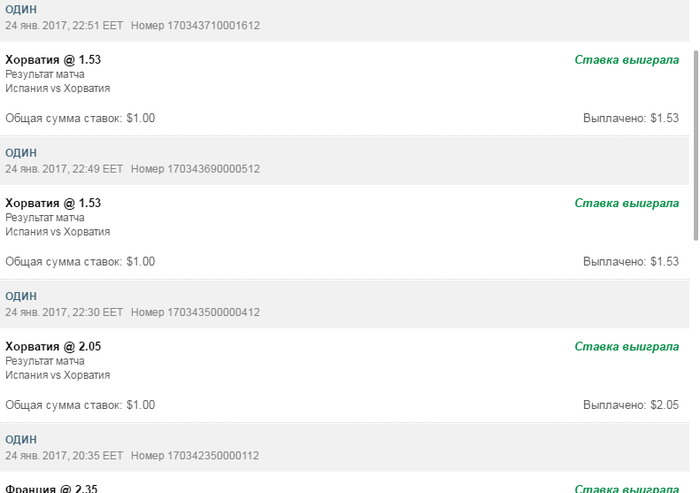Click bet number 170343710001612

195,26
